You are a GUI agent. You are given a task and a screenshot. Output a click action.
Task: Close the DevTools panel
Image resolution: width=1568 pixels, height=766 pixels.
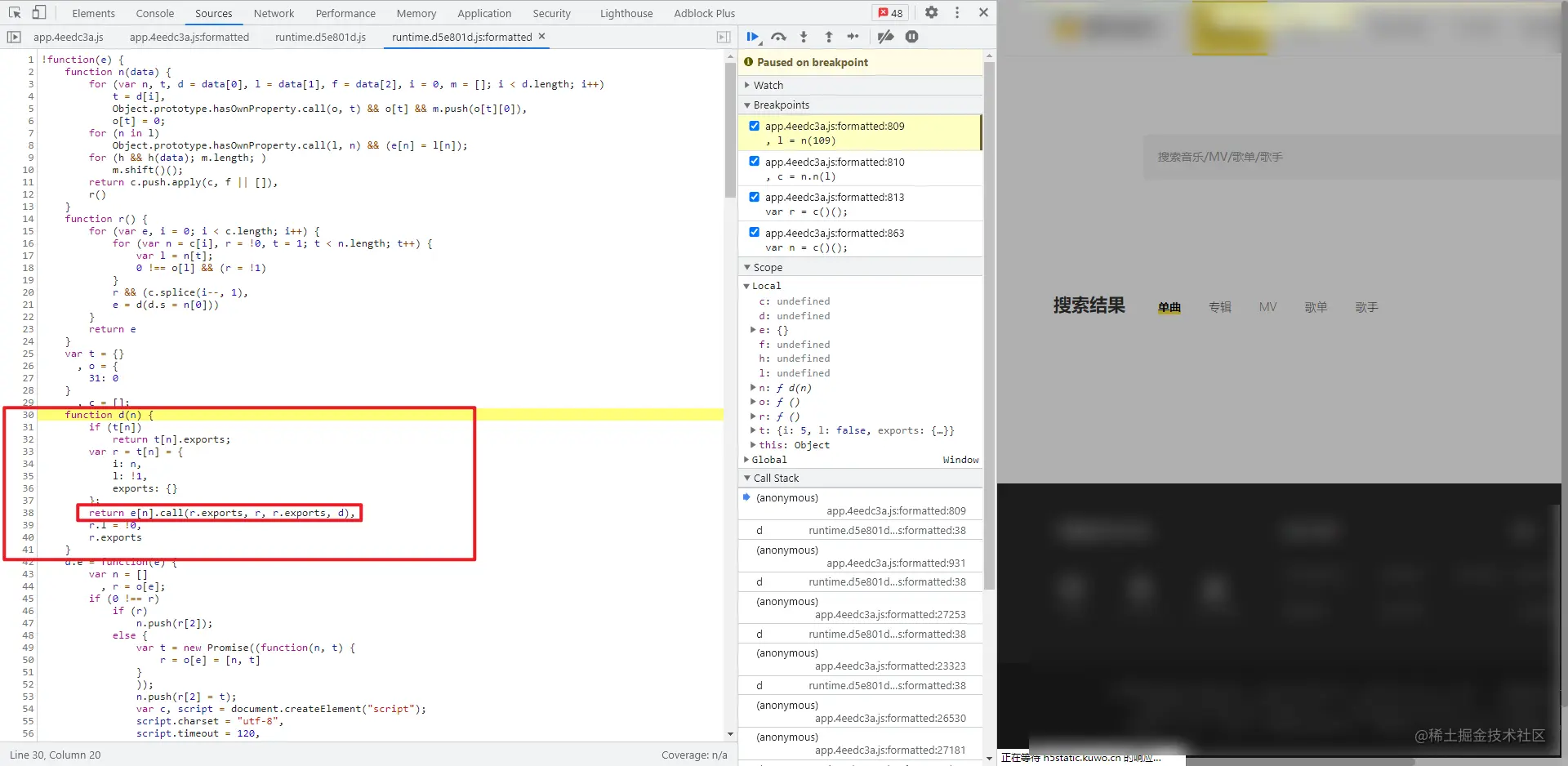[983, 13]
